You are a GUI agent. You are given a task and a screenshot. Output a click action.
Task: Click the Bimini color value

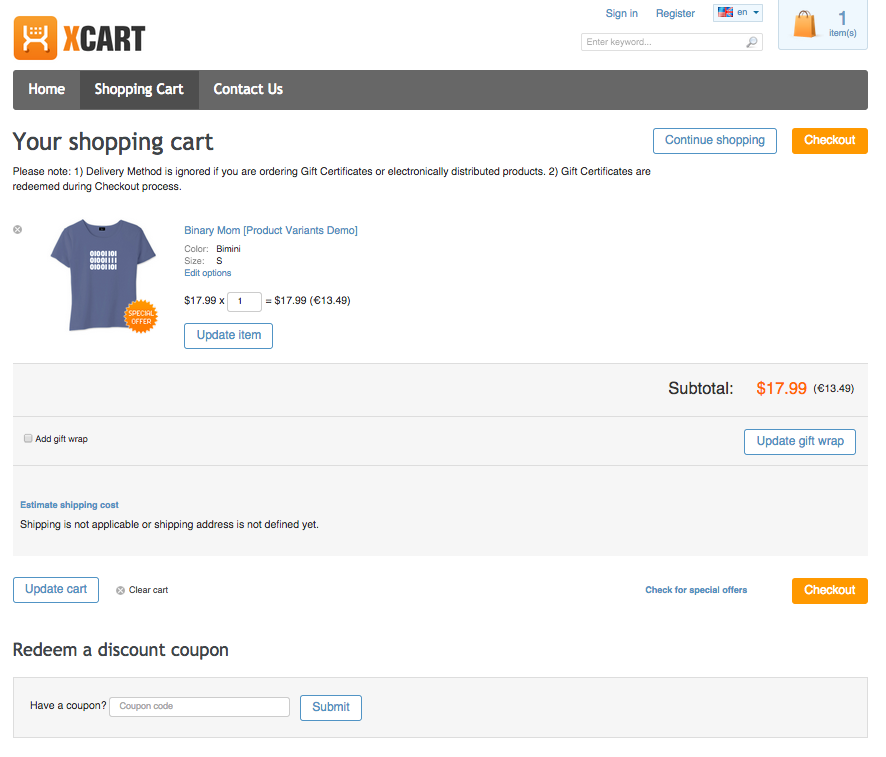(228, 249)
